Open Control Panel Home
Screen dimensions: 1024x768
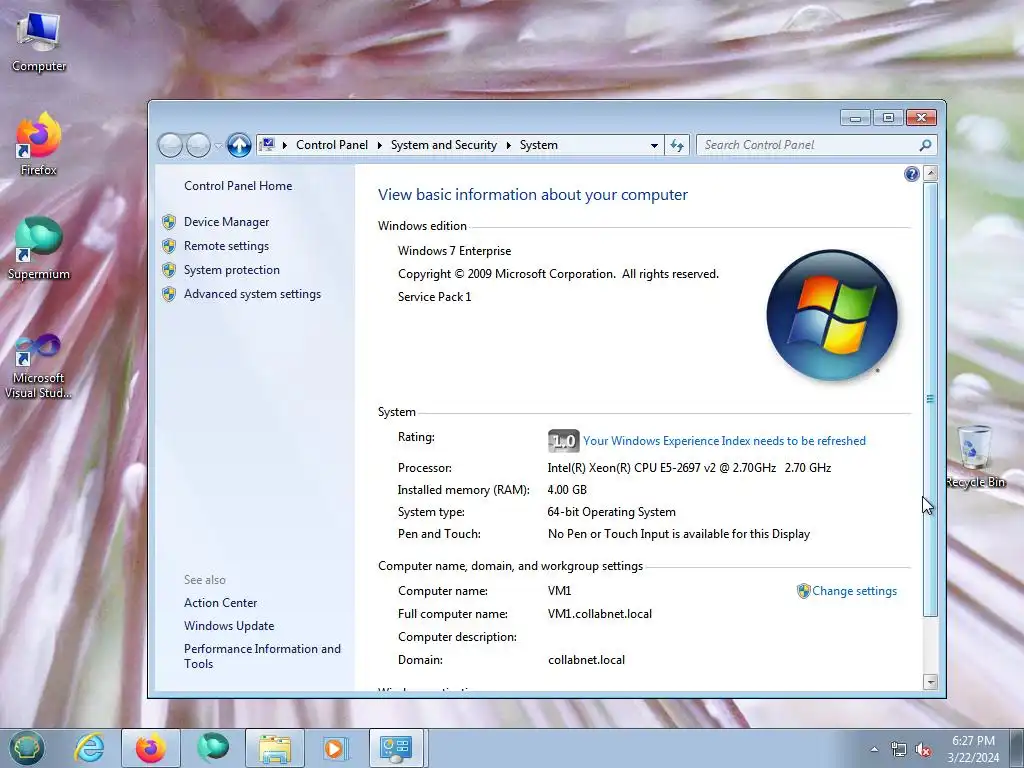238,186
